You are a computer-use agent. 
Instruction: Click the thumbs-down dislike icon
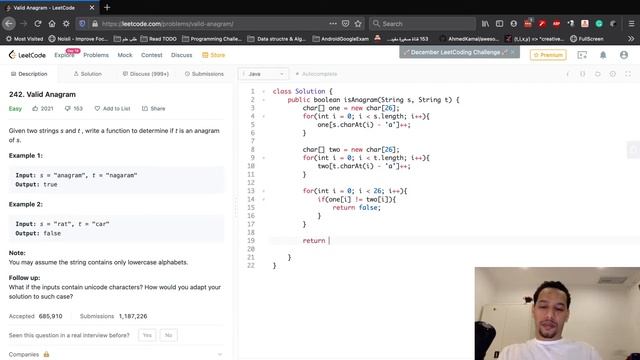tap(67, 109)
